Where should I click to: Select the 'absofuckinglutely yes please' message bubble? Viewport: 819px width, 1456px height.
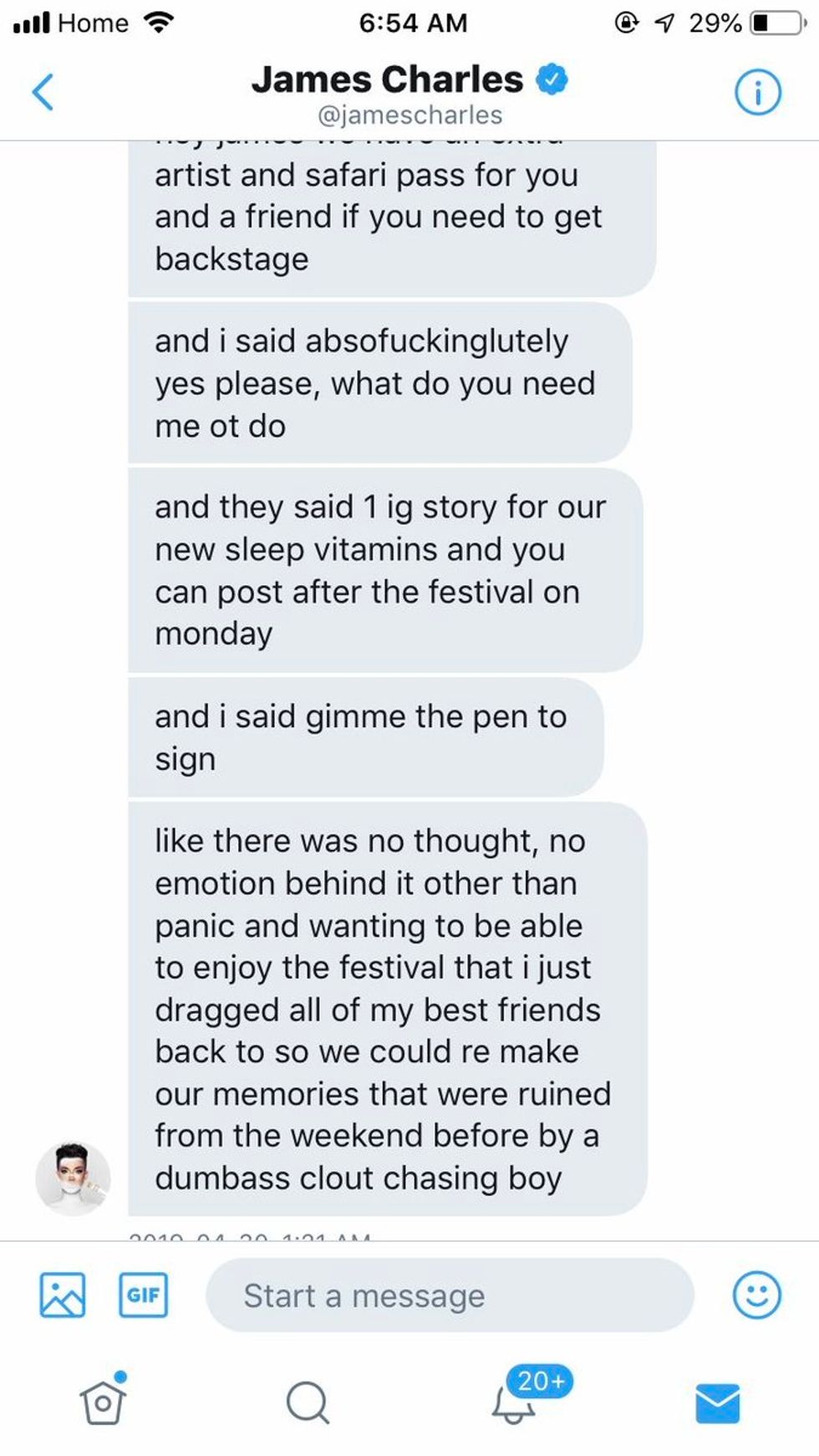380,383
